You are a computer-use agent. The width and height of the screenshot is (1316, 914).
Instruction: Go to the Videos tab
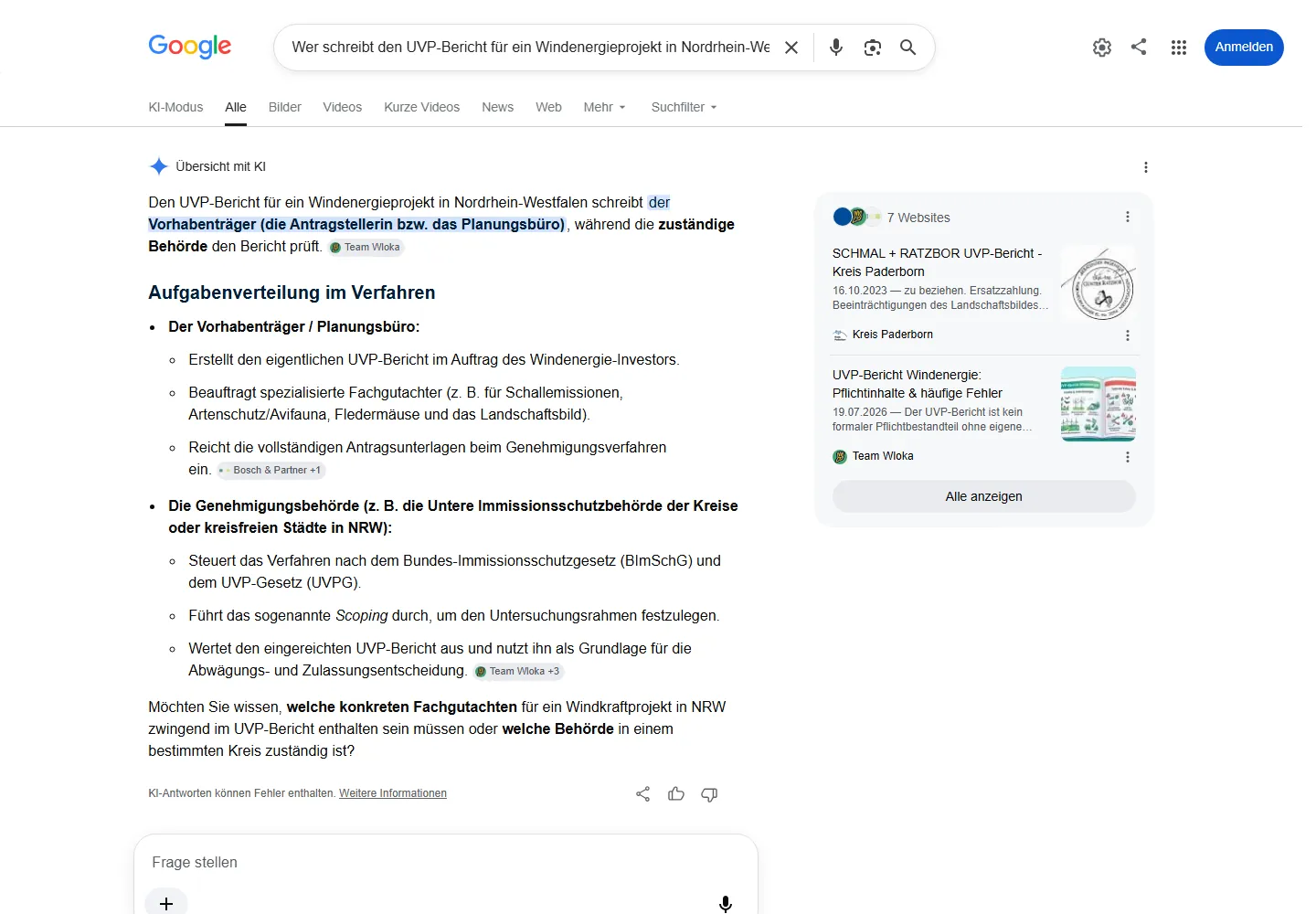point(343,107)
